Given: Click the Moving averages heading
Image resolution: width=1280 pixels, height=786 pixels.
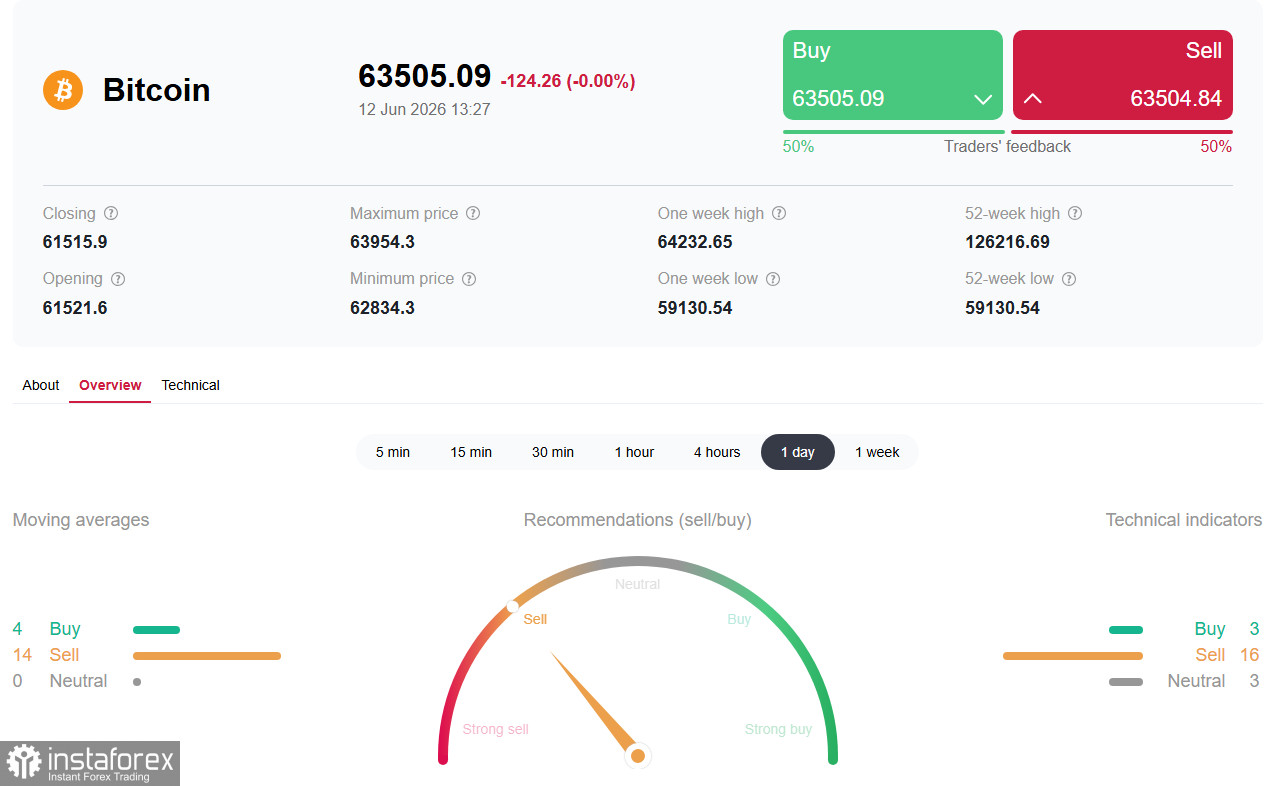Looking at the screenshot, I should (81, 520).
